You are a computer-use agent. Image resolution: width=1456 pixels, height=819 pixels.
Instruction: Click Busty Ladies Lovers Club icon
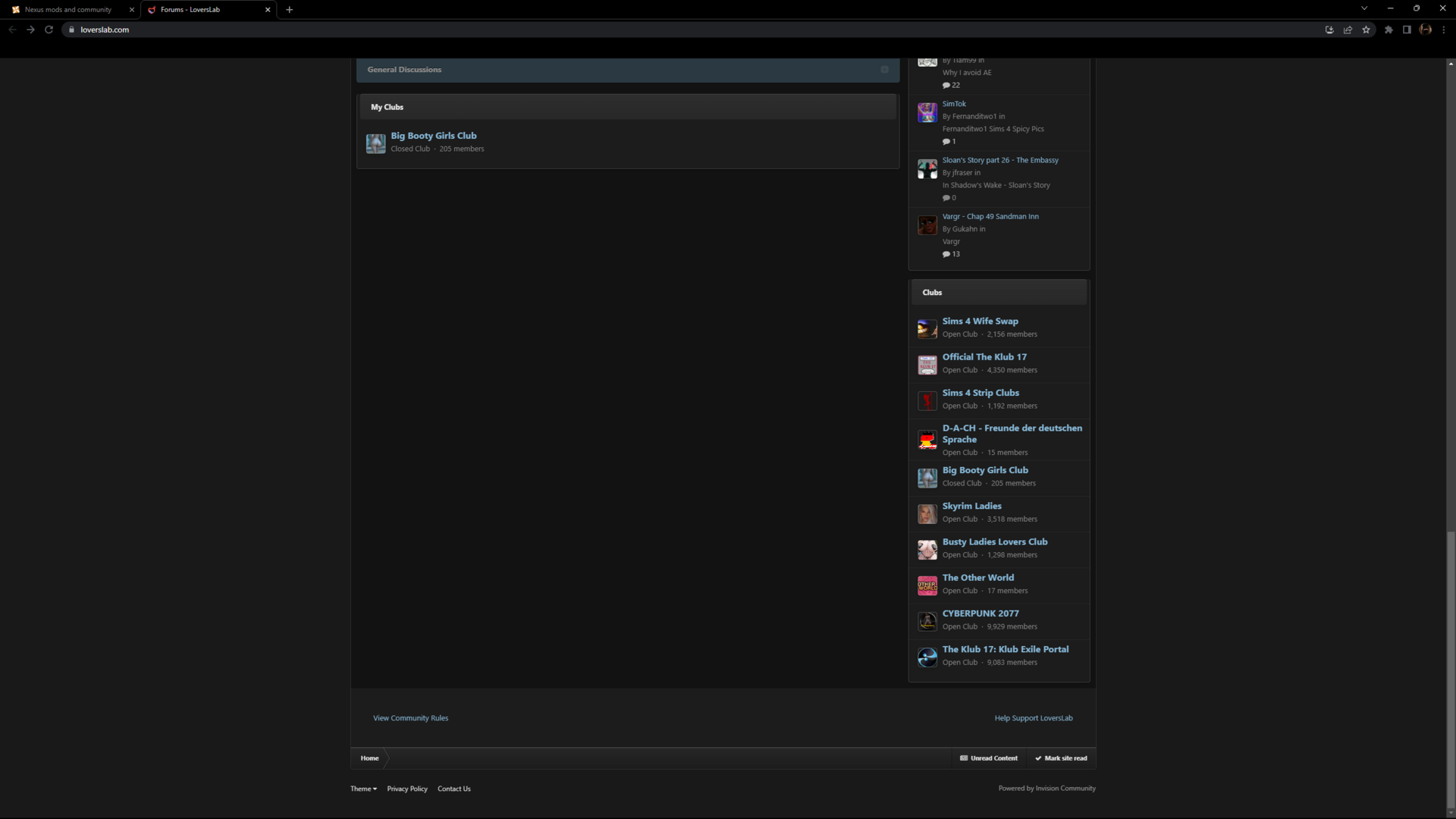(x=927, y=550)
